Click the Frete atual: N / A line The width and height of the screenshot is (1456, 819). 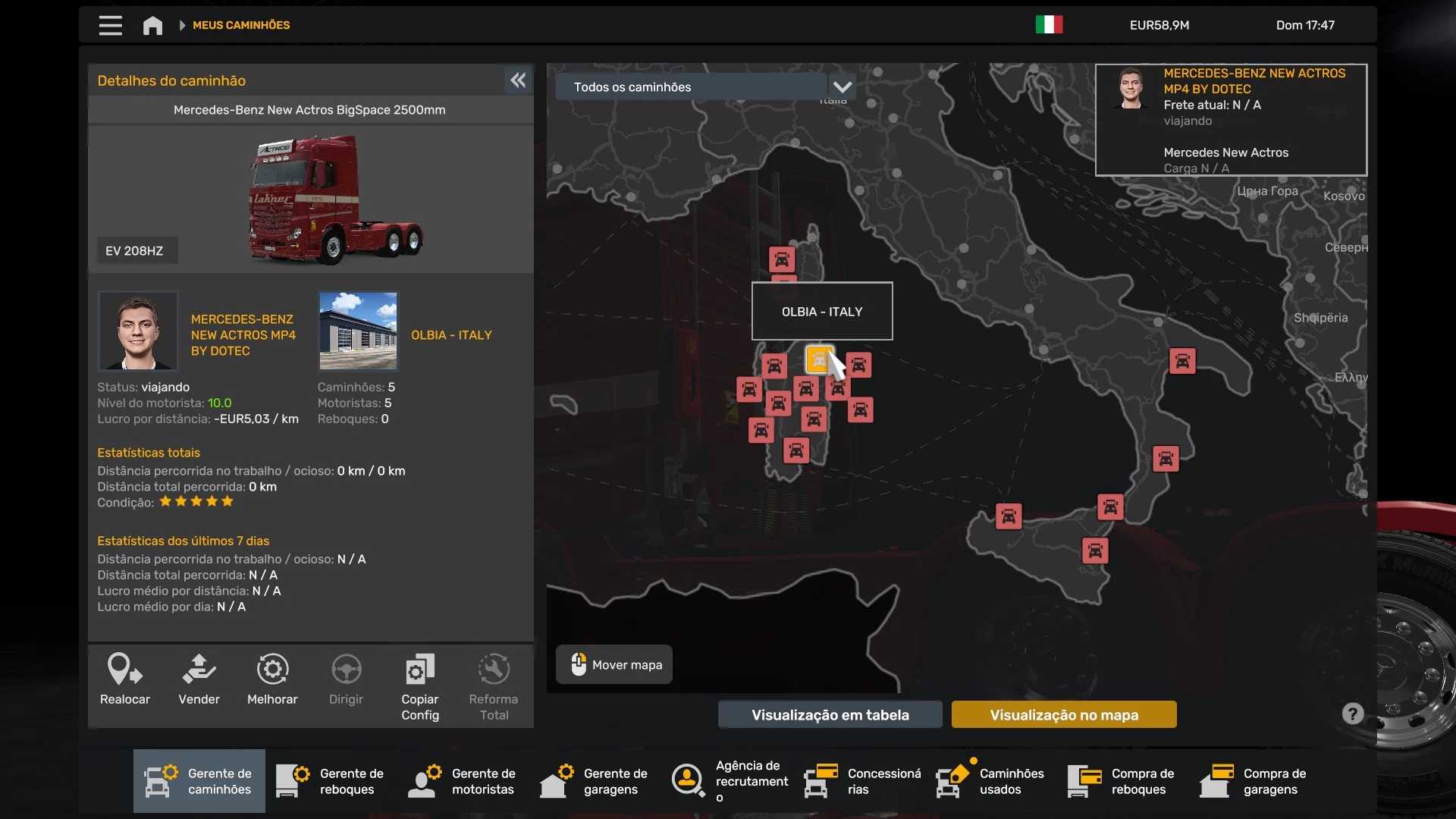[1213, 105]
